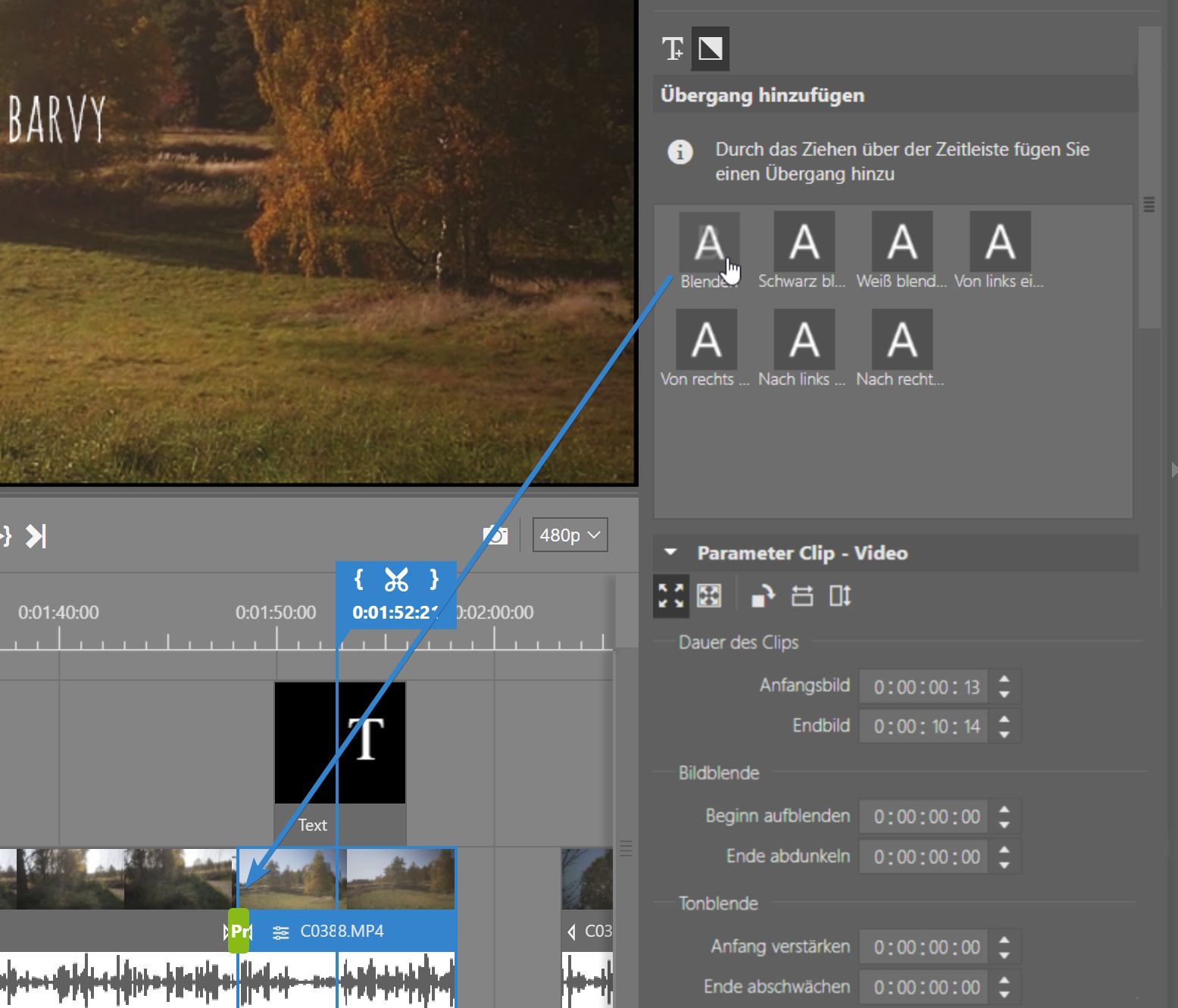1178x1008 pixels.
Task: Select the fill-frame icon in clip parameters
Action: click(709, 596)
